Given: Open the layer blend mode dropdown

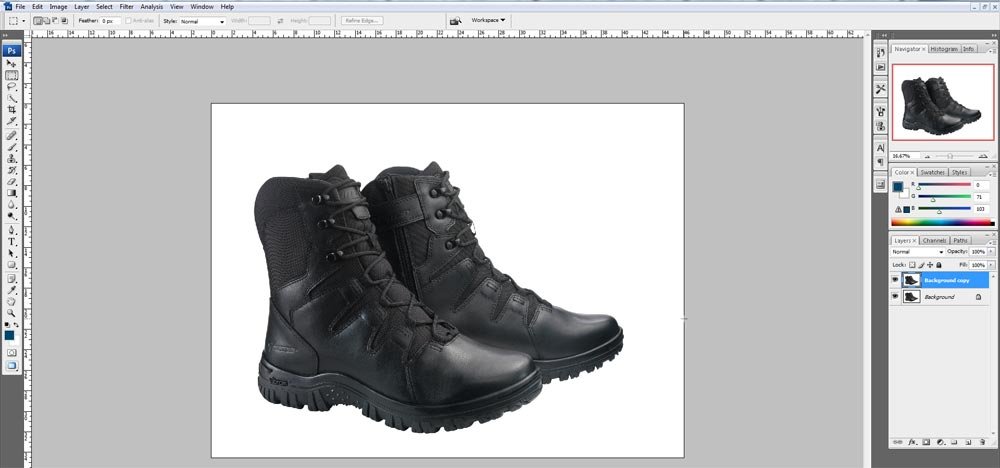Looking at the screenshot, I should point(917,252).
